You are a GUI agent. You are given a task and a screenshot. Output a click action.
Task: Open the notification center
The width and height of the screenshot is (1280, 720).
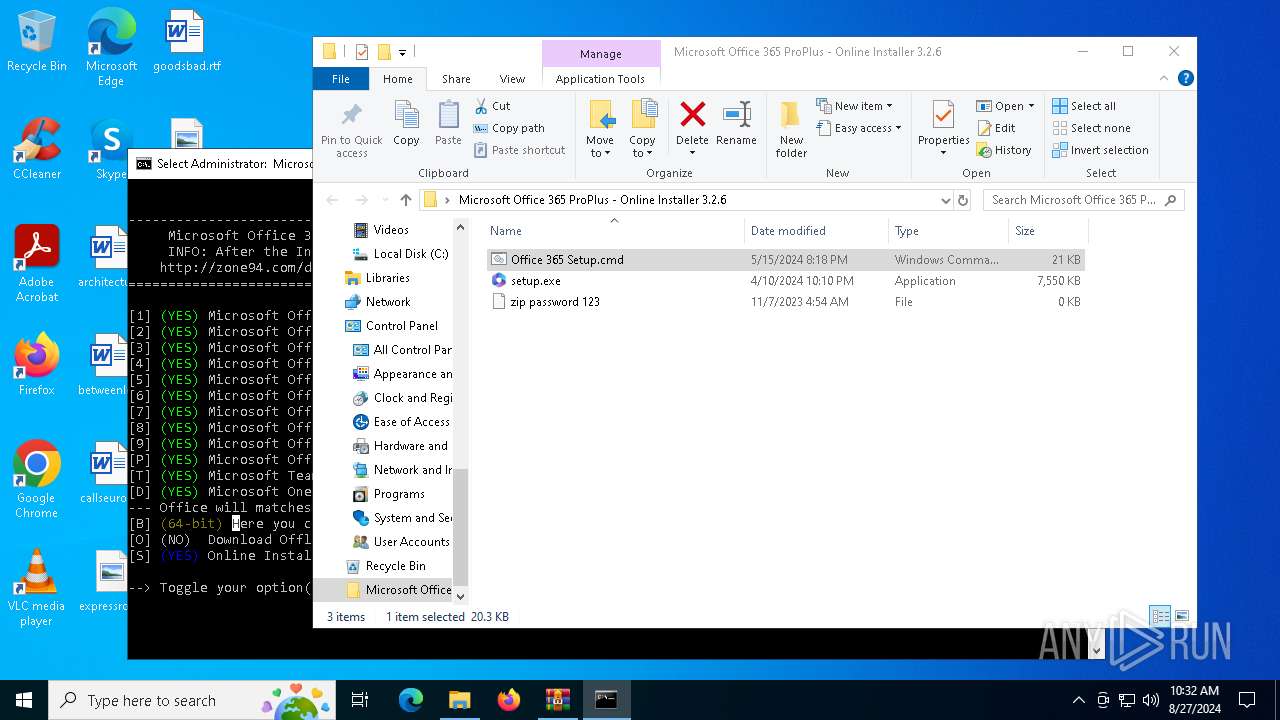click(1247, 700)
